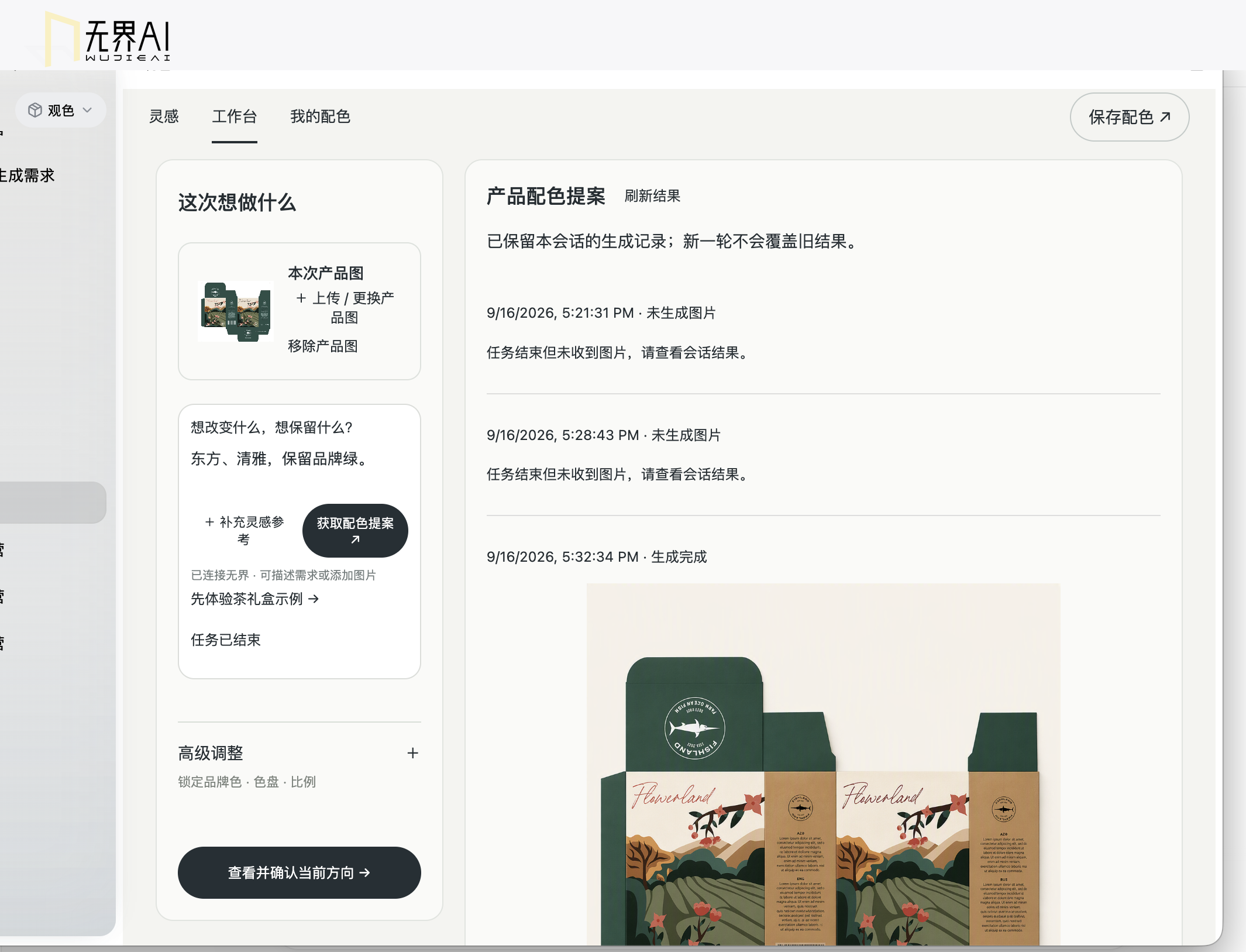The image size is (1246, 952).
Task: Click 锁定品牌色 · 色盘 · 比例 subtitle
Action: click(x=247, y=782)
